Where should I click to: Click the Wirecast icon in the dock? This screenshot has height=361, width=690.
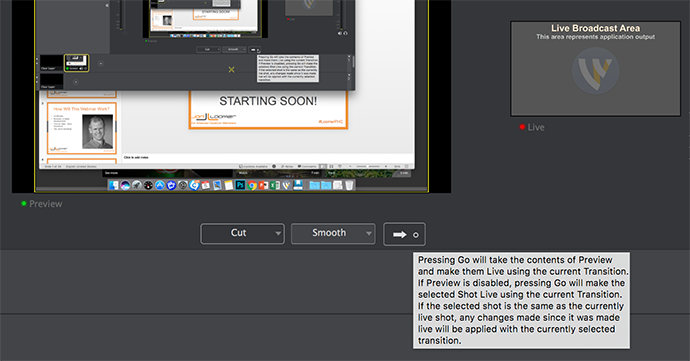(x=286, y=185)
